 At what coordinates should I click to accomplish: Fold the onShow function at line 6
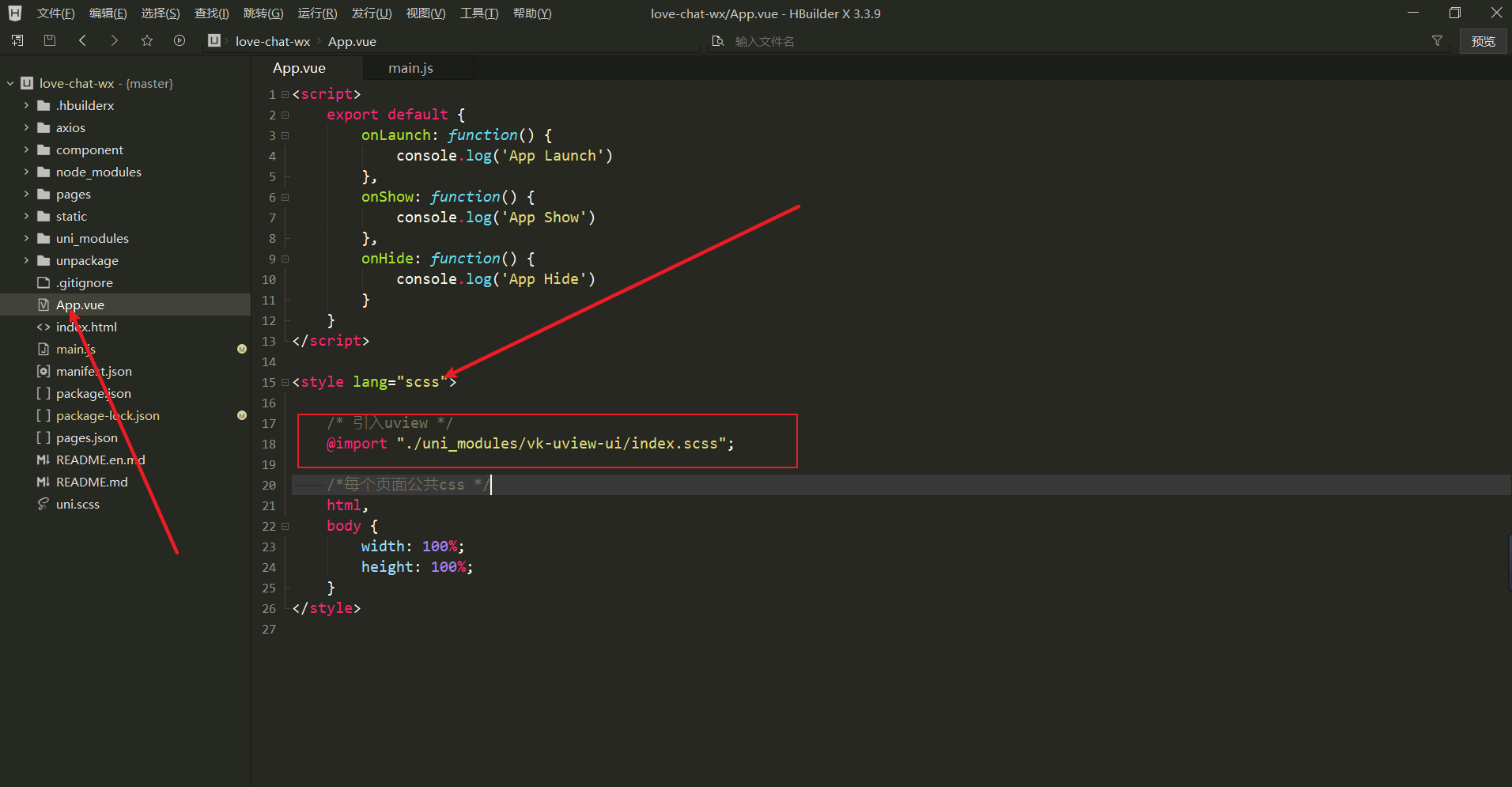click(285, 197)
